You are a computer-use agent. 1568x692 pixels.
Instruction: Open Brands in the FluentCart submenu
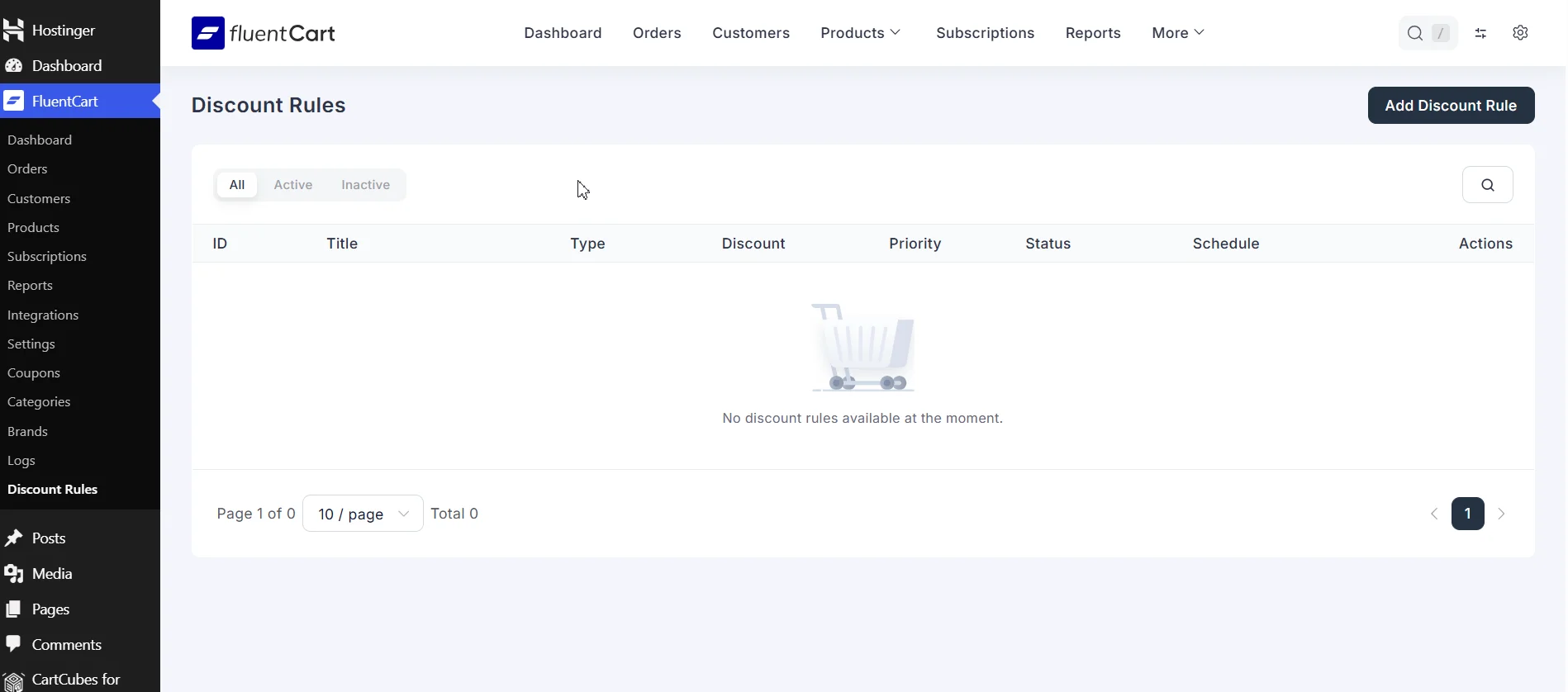pos(27,432)
